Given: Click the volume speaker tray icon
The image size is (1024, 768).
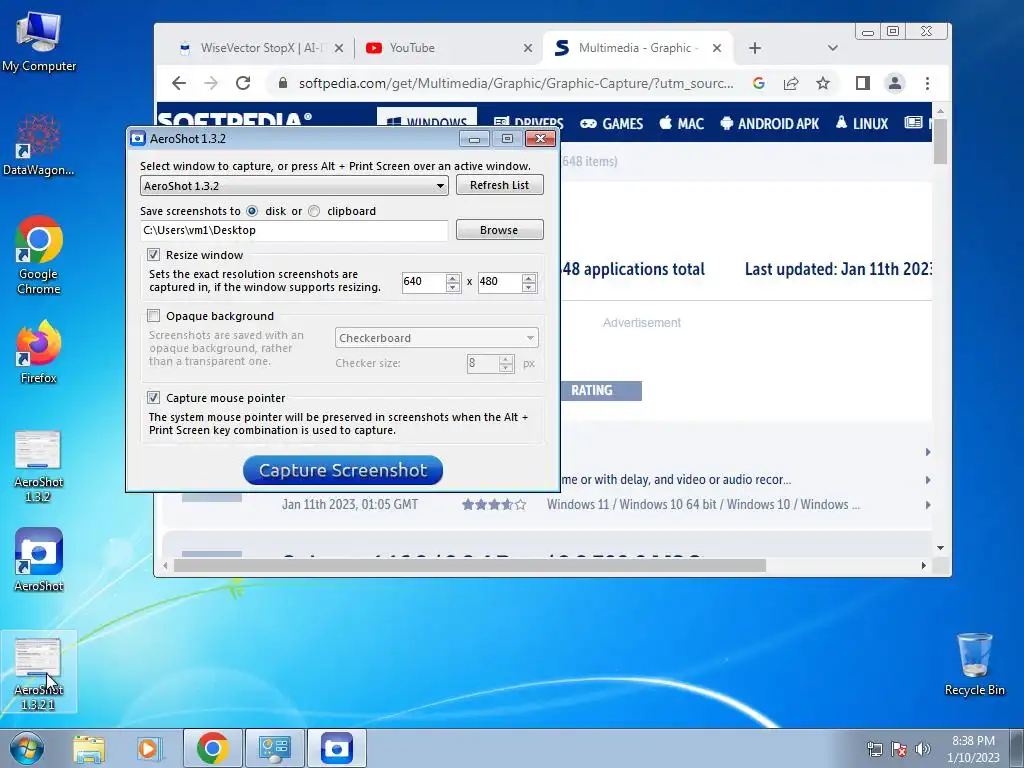Looking at the screenshot, I should click(923, 749).
